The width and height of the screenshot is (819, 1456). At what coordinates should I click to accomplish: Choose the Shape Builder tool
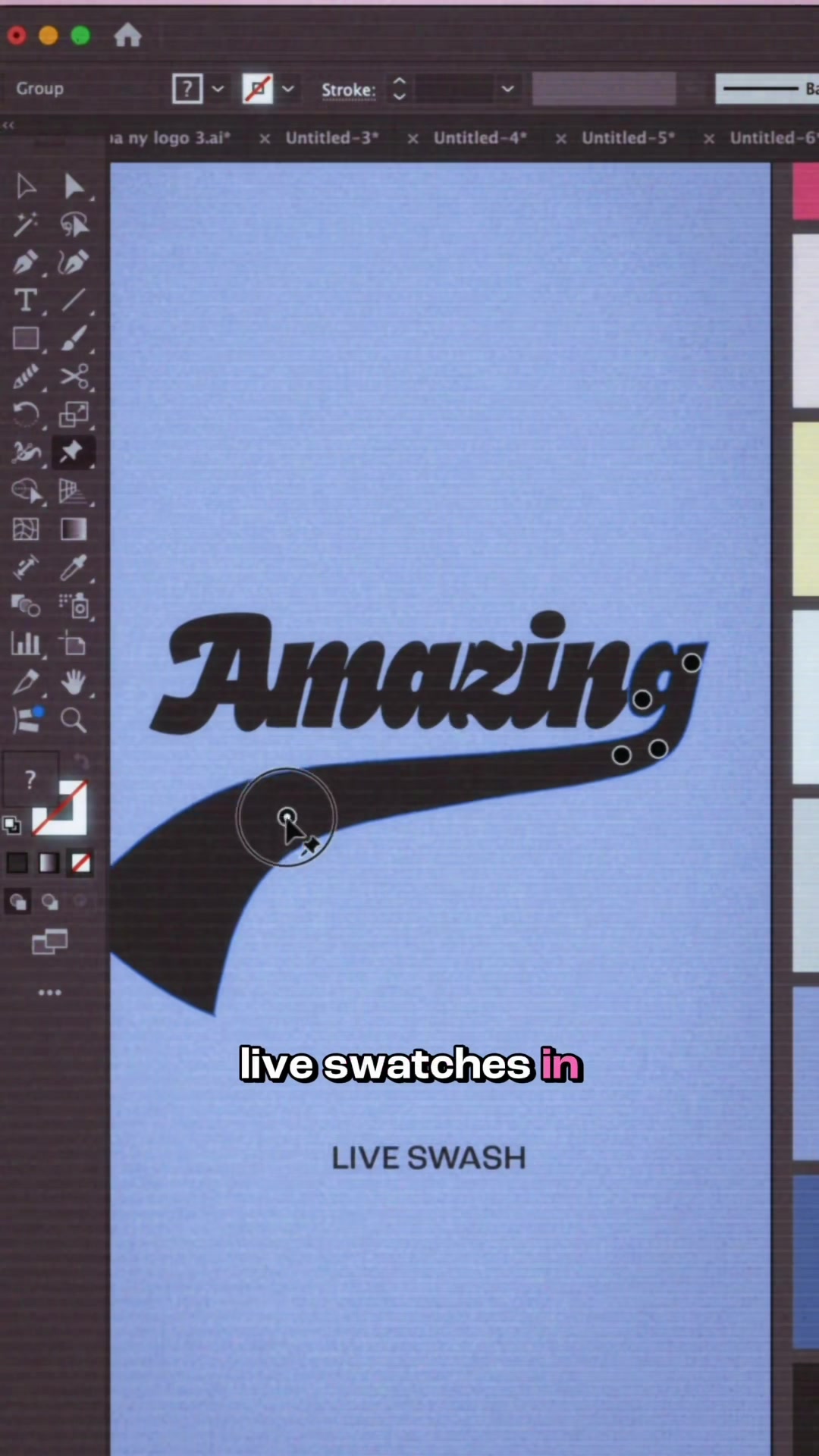[26, 491]
